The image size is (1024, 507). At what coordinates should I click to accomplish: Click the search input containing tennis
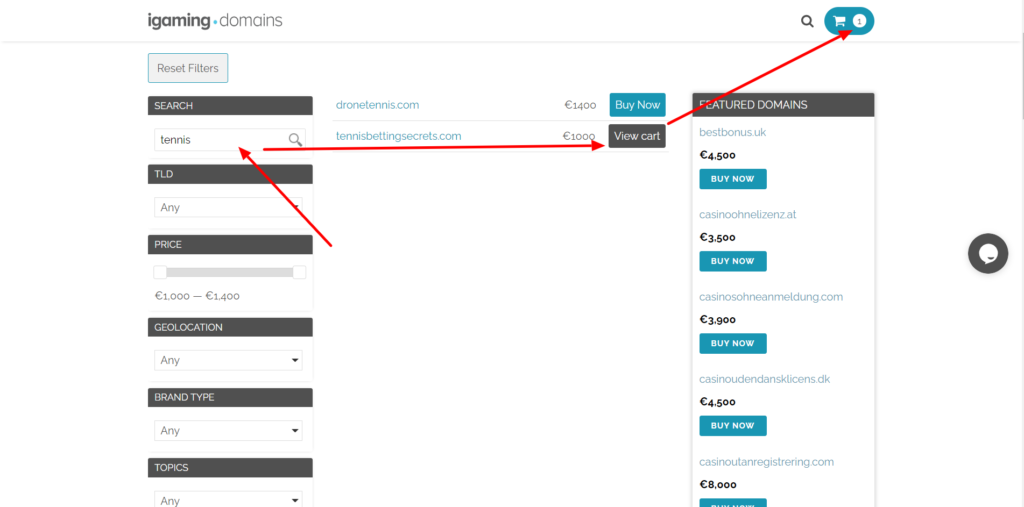click(220, 140)
